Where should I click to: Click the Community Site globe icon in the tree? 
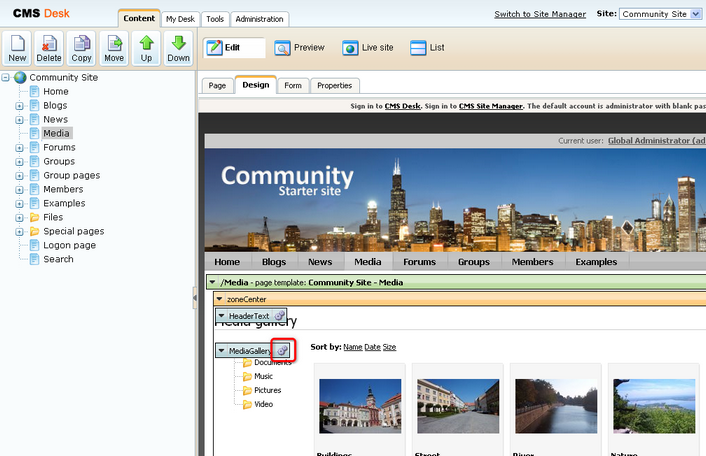(20, 77)
